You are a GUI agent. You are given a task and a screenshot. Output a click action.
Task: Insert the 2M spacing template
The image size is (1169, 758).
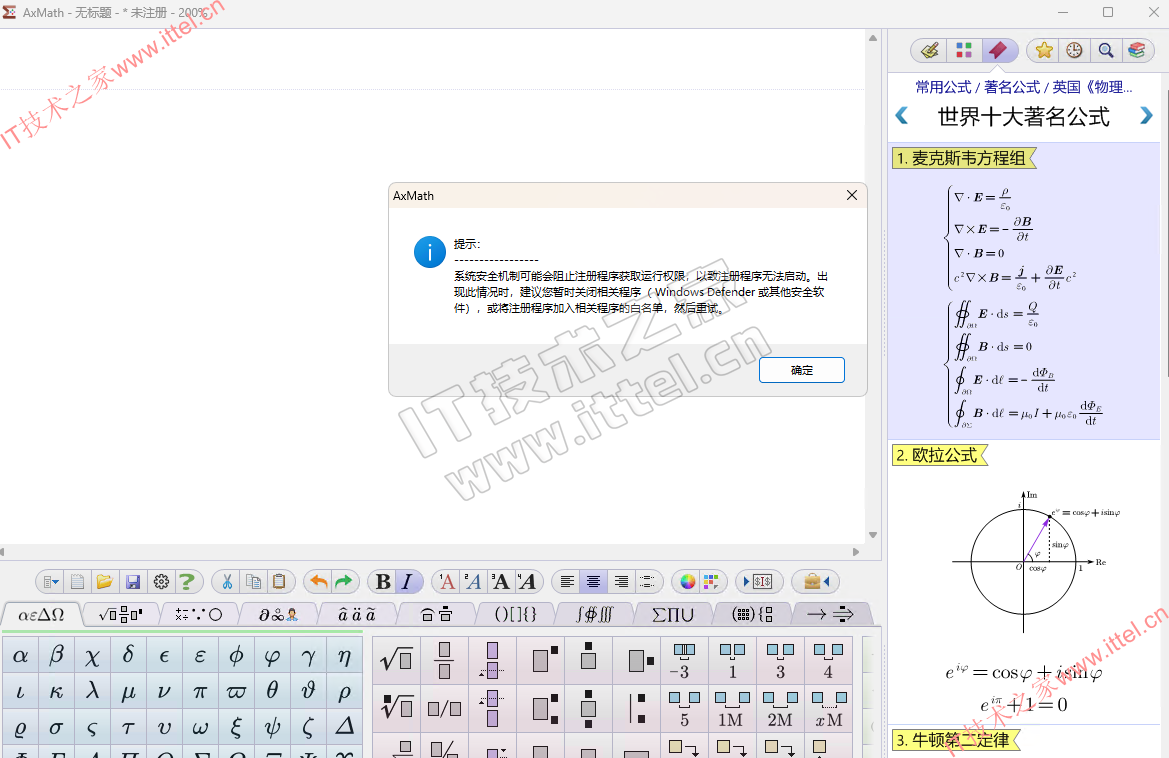(780, 708)
